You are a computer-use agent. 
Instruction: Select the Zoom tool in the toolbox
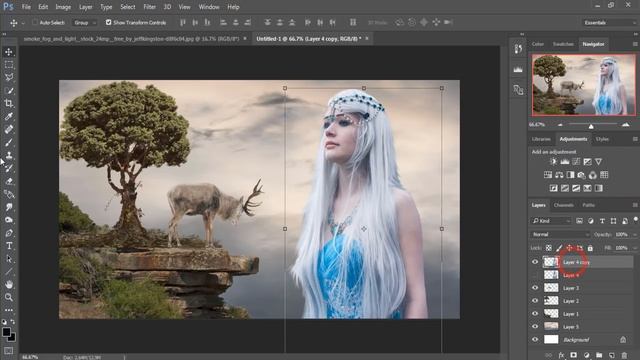tap(9, 297)
